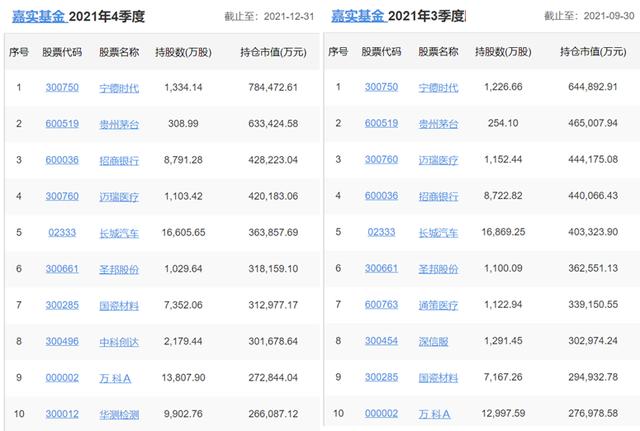
Task: Open stock code 300285 in 3季度 table
Action: (381, 378)
